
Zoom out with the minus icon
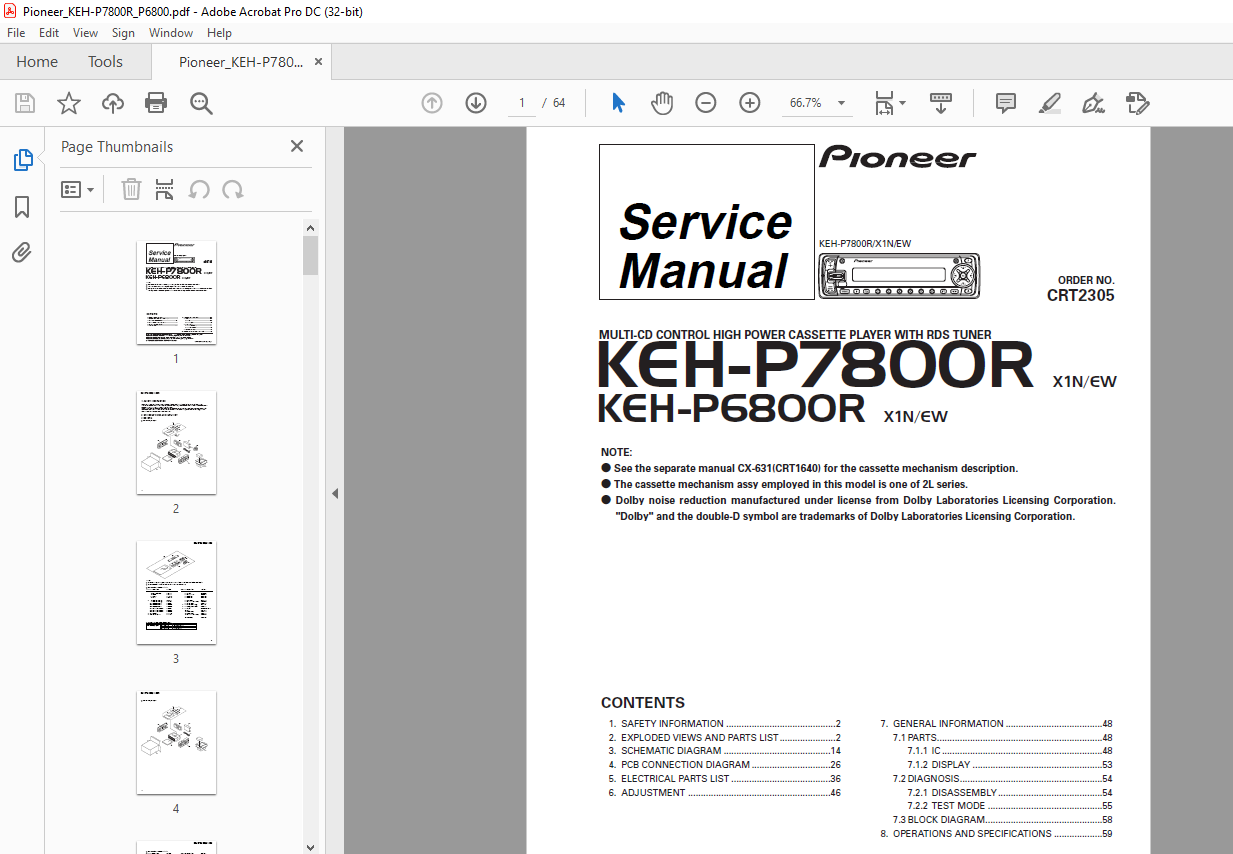tap(706, 103)
